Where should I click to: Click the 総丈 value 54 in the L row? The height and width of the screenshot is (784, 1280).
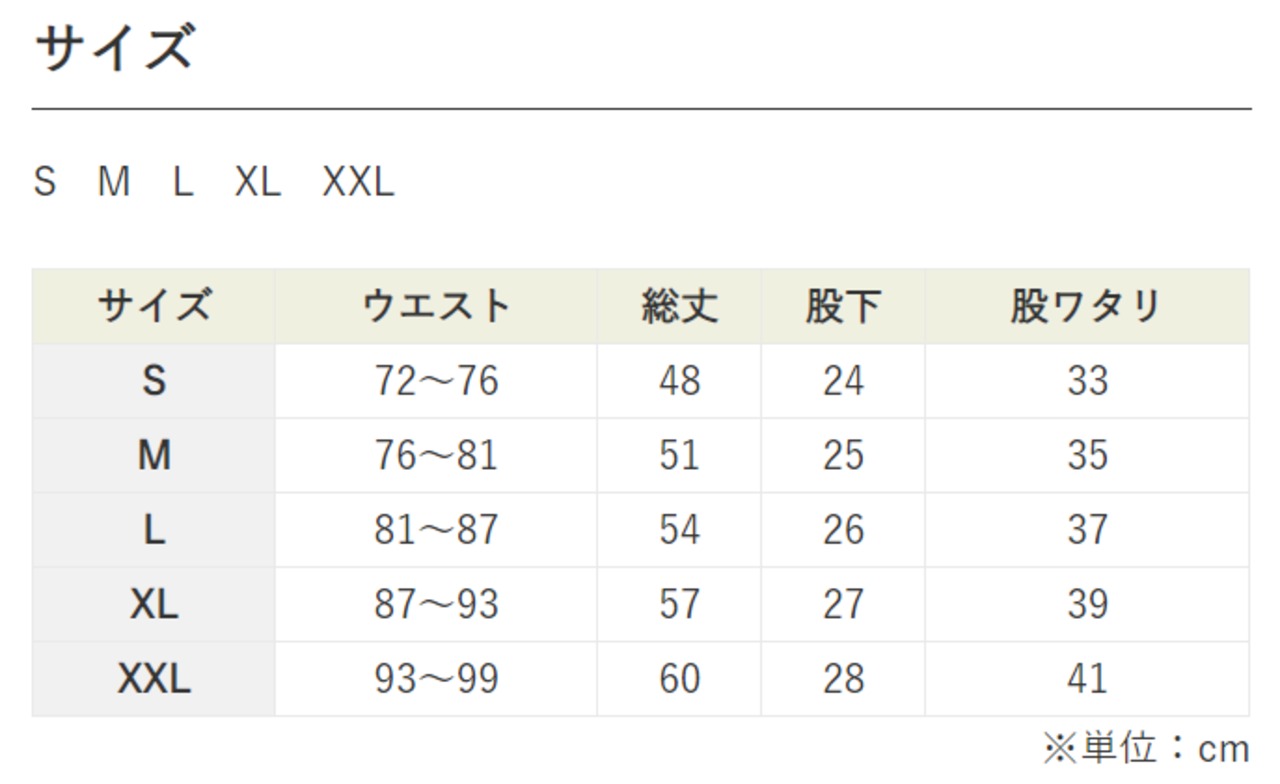(x=679, y=530)
